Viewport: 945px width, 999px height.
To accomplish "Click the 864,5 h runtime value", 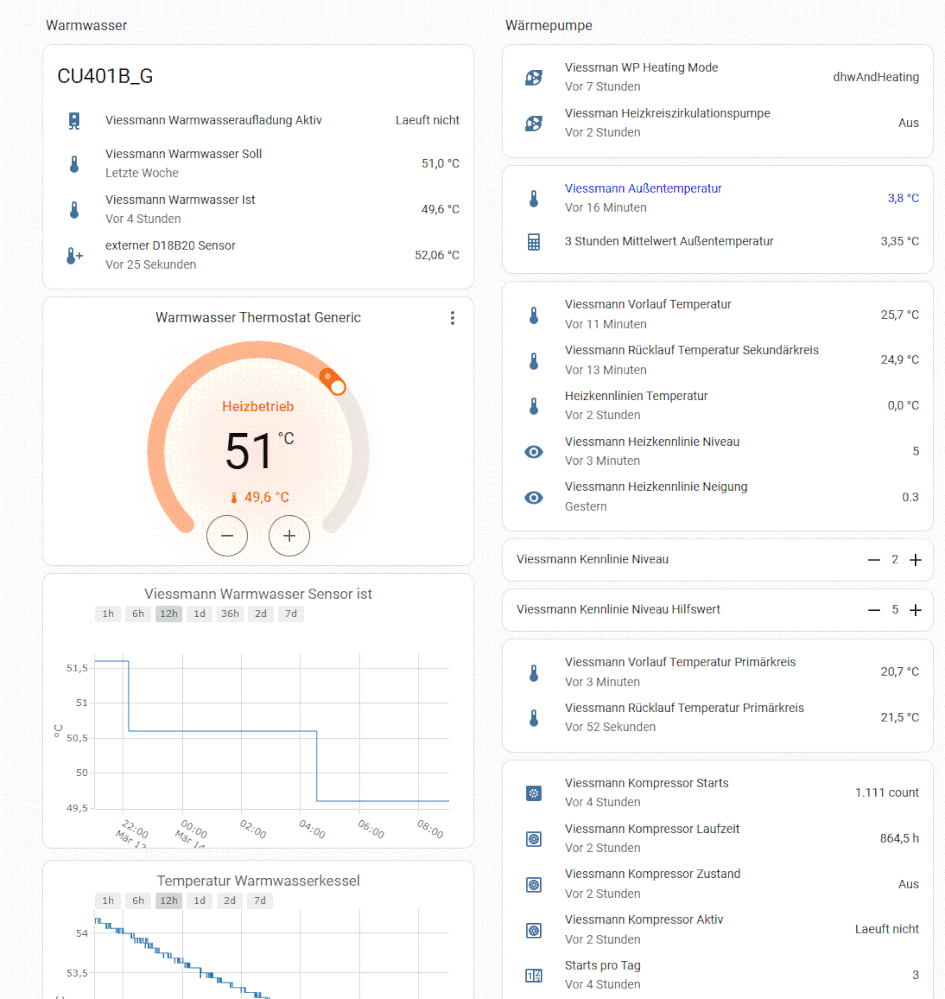I will coord(899,838).
